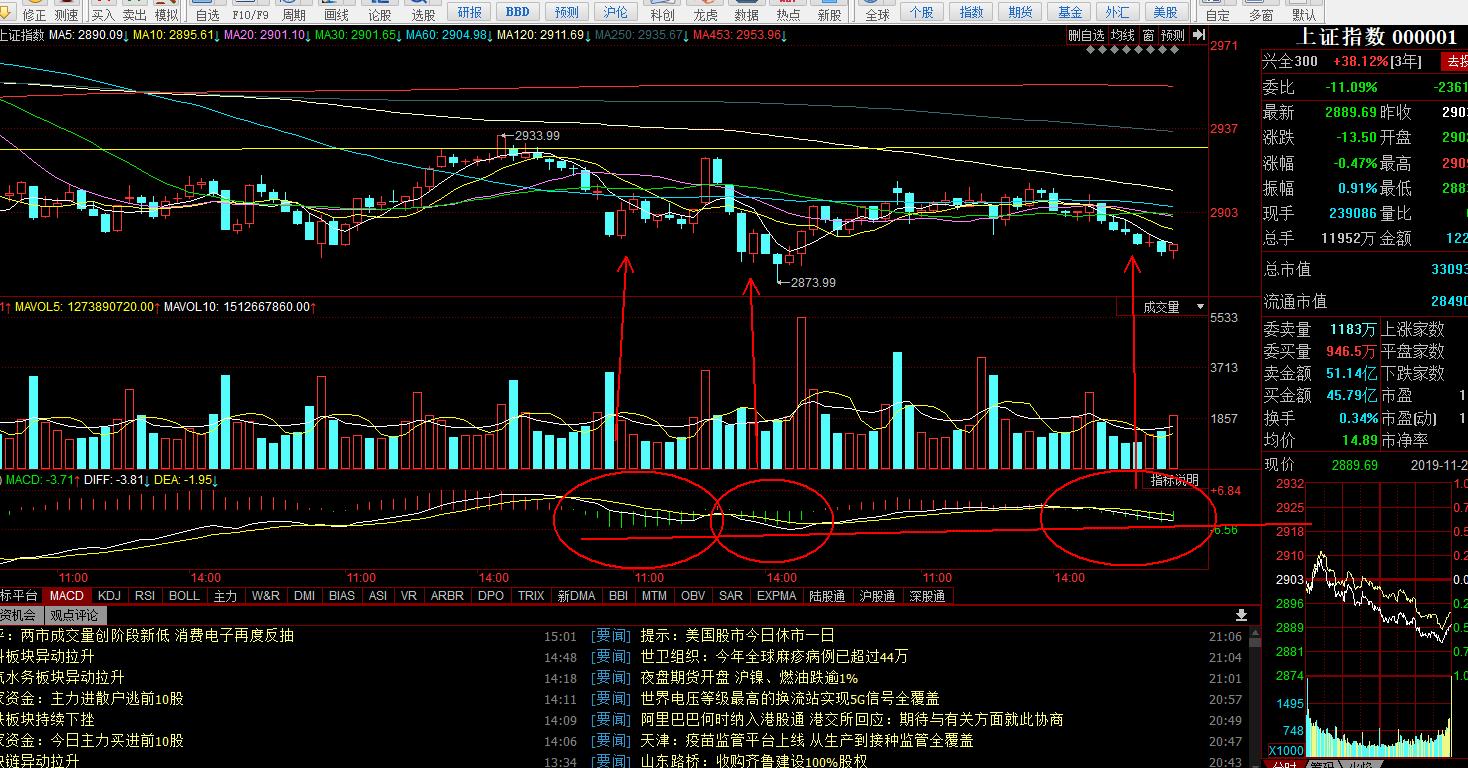
Task: Click the 研报 research report button
Action: point(469,12)
